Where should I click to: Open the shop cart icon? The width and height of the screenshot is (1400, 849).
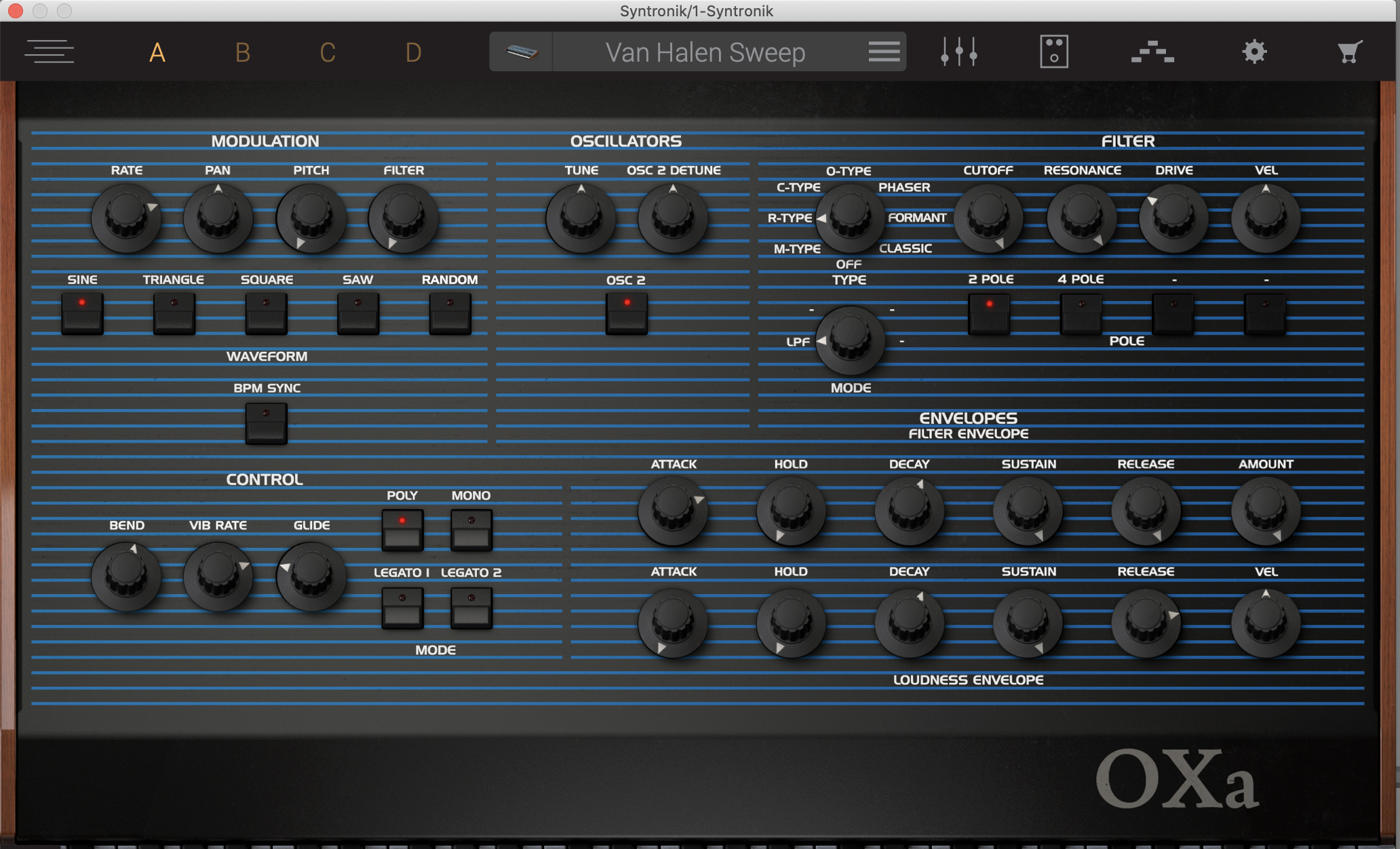(x=1349, y=52)
